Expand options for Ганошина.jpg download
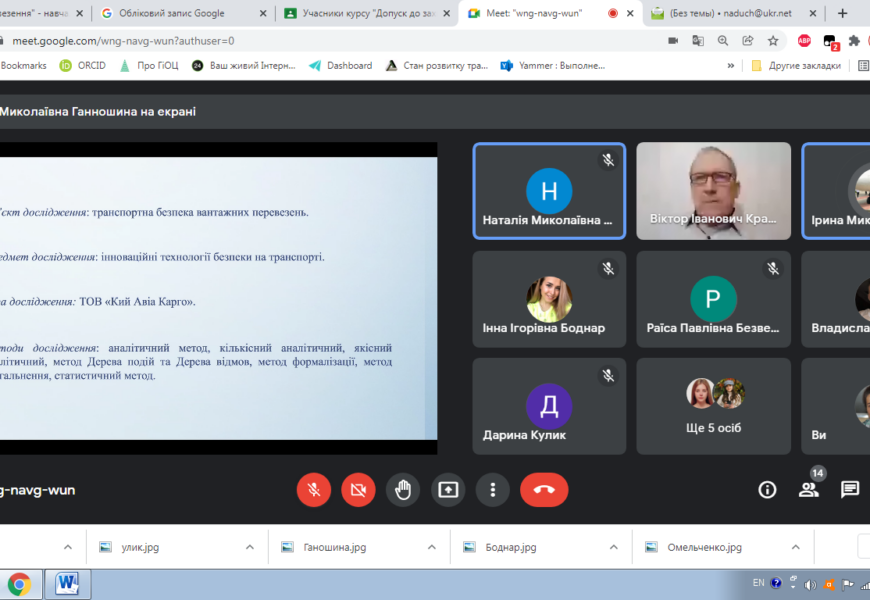The image size is (870, 600). pyautogui.click(x=432, y=547)
